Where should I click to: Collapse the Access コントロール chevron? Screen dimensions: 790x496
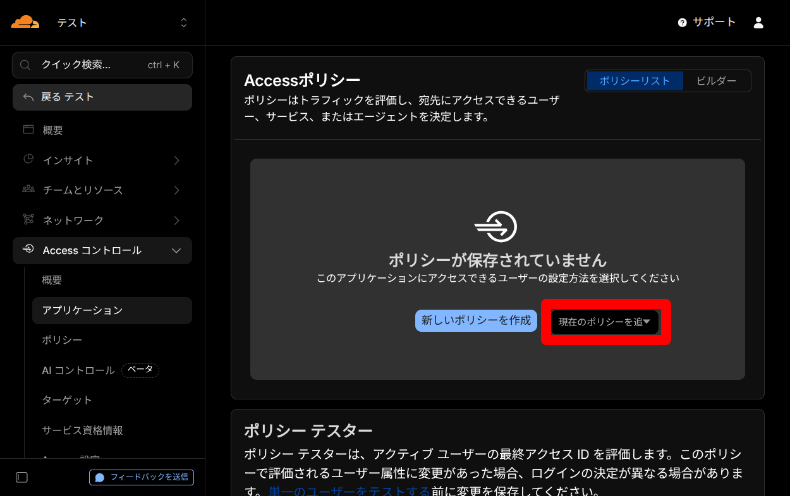point(176,251)
